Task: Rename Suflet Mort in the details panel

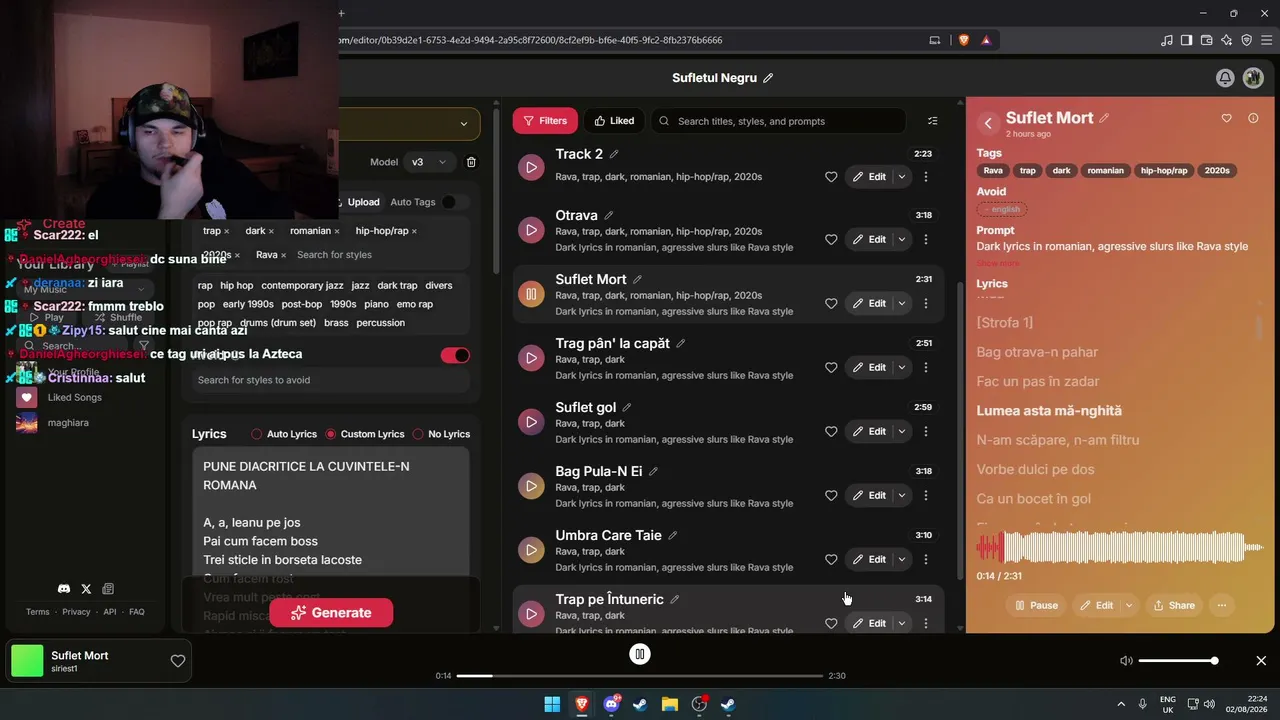Action: (x=1104, y=118)
